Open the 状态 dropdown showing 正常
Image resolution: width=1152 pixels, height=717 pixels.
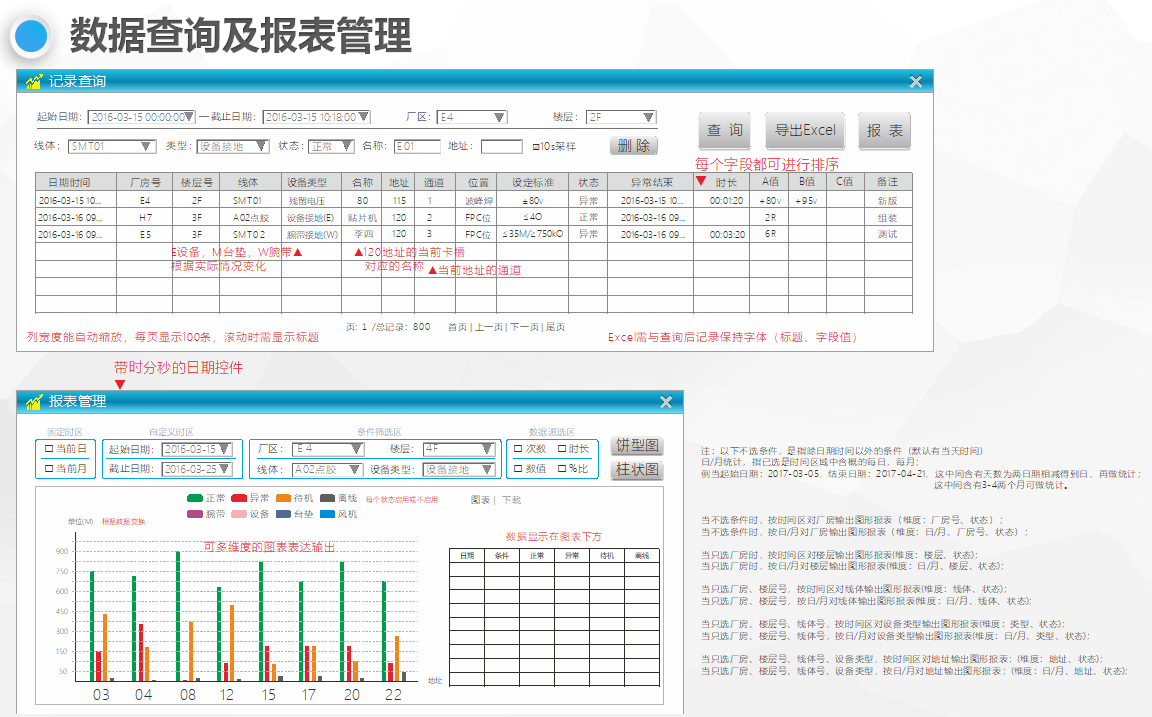point(333,145)
